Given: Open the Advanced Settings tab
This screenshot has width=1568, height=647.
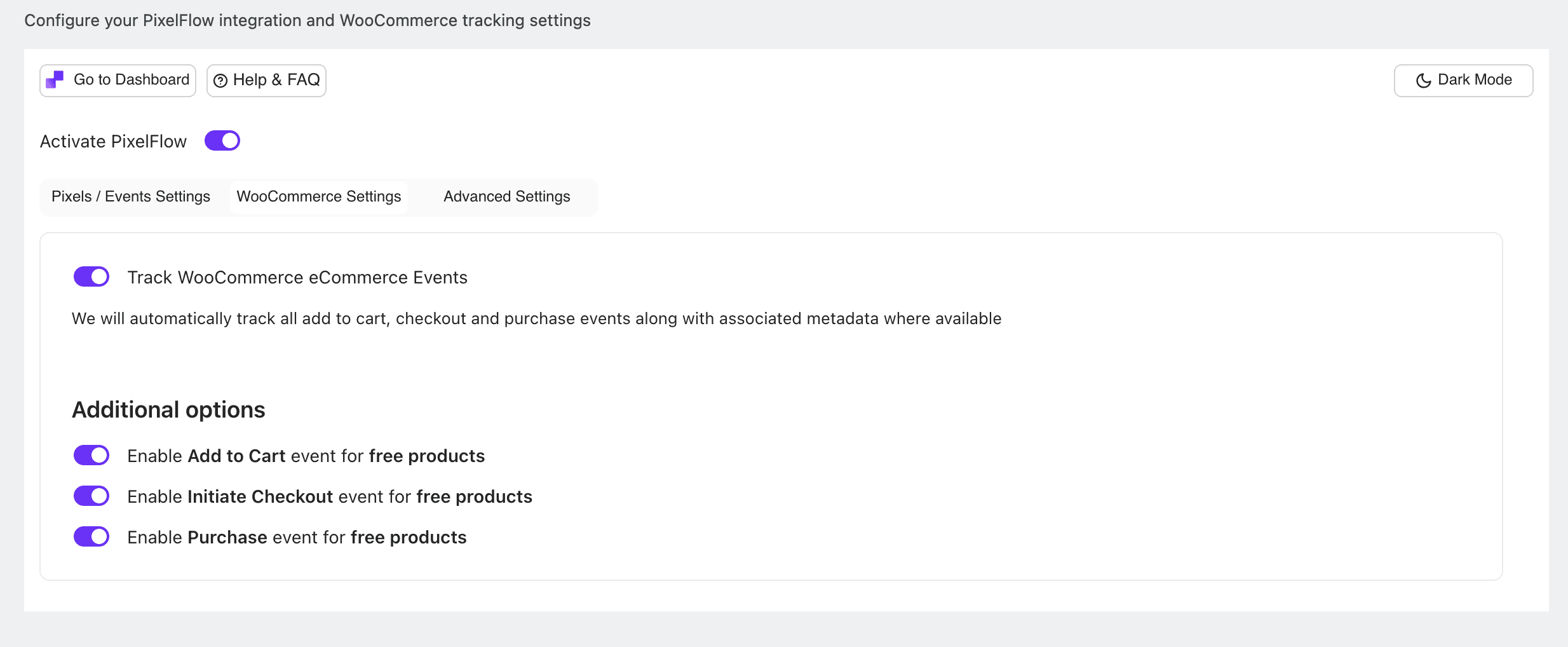Looking at the screenshot, I should click(506, 196).
